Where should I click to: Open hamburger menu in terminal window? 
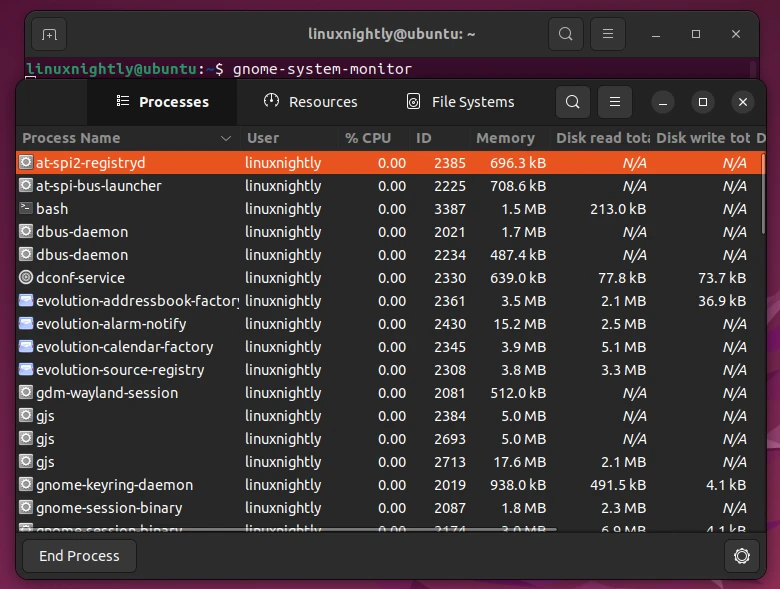607,34
